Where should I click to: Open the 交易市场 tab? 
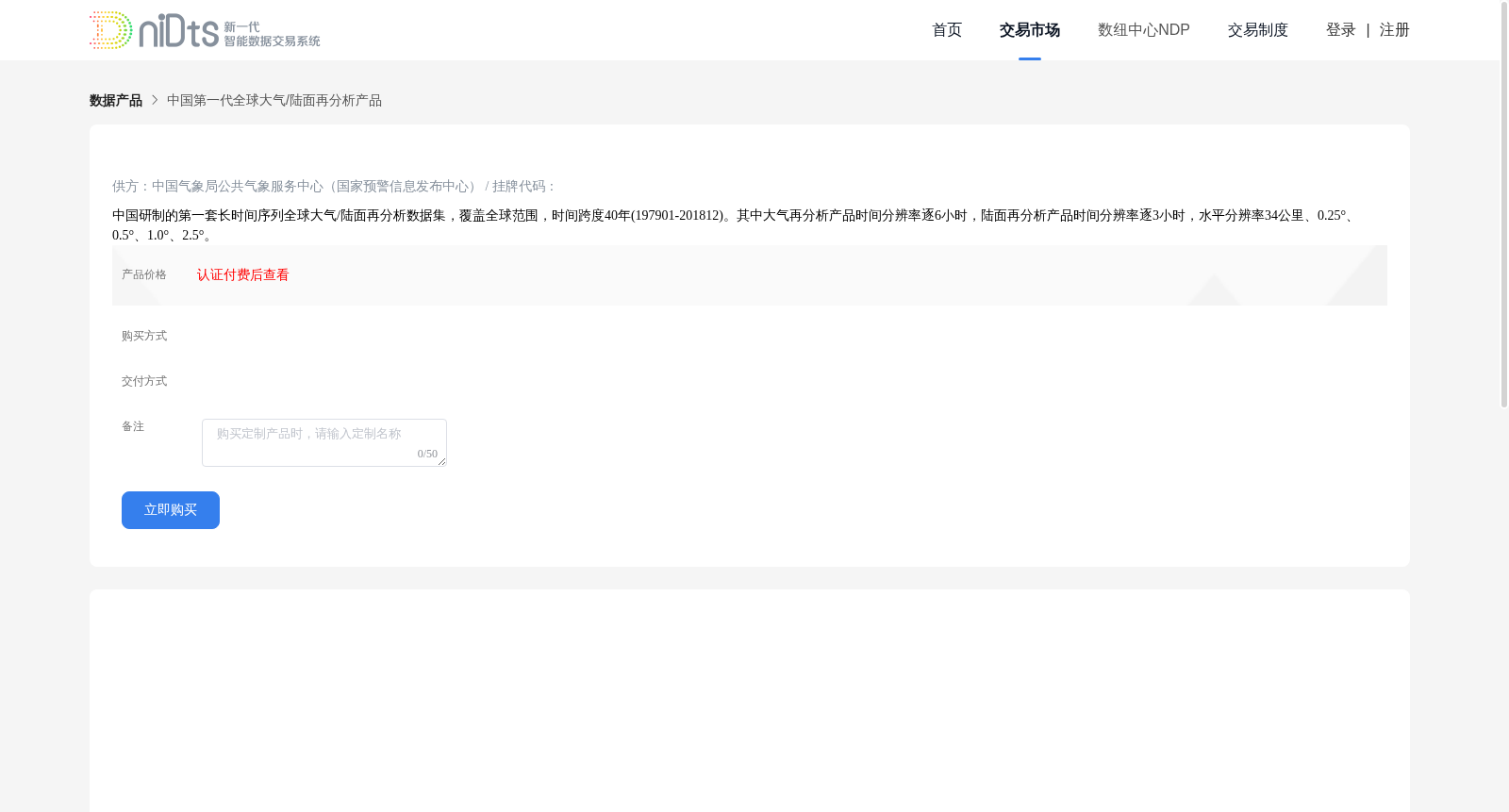[x=1030, y=30]
